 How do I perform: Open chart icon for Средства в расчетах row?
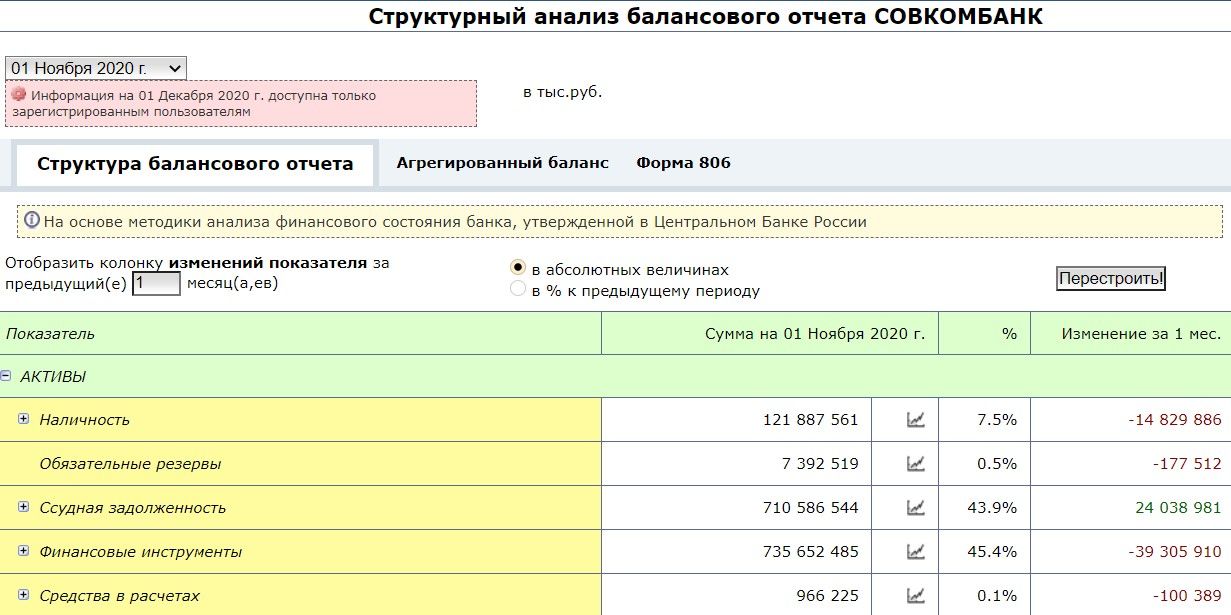pos(915,596)
